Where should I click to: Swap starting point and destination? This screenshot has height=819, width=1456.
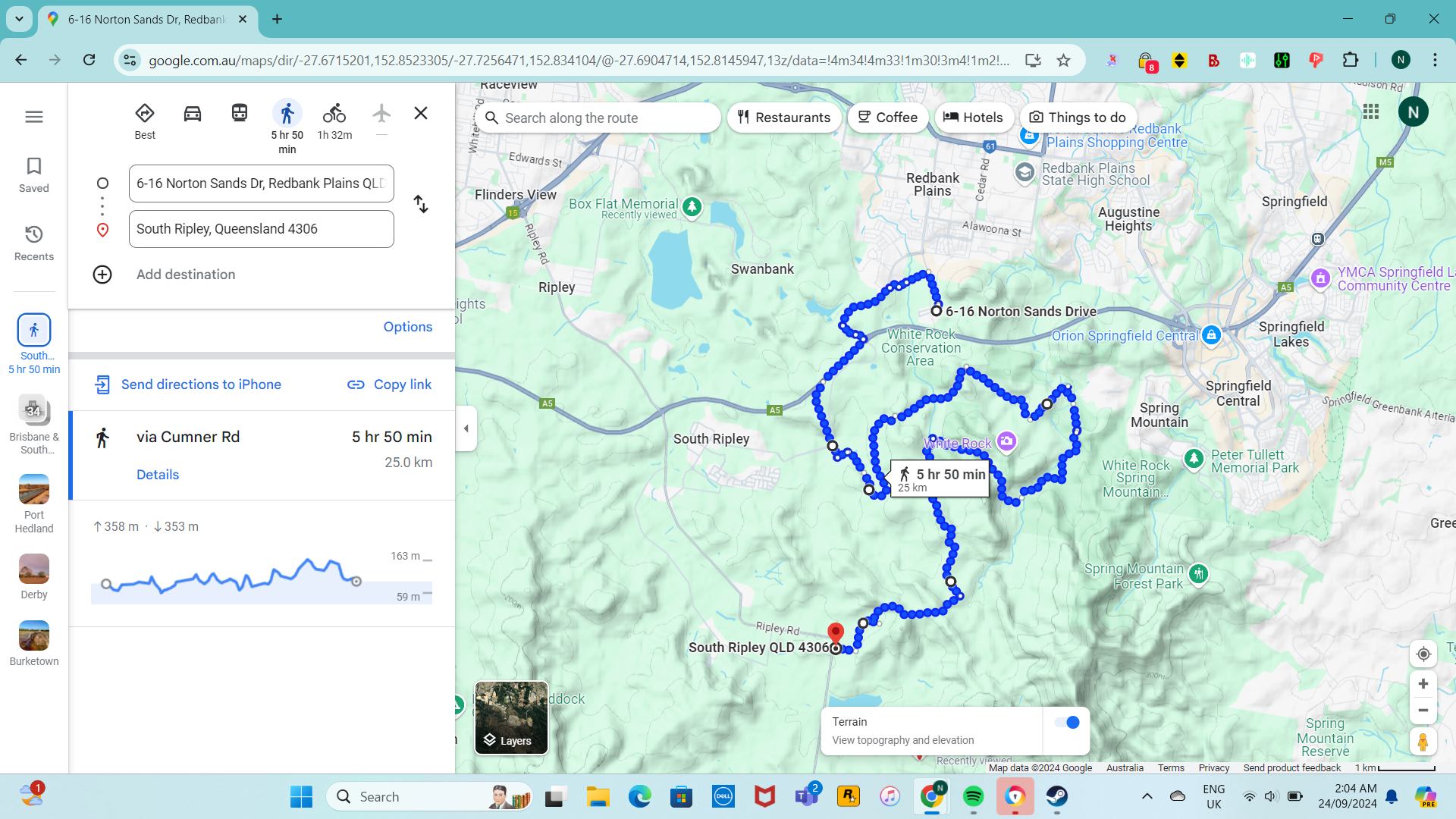point(421,204)
